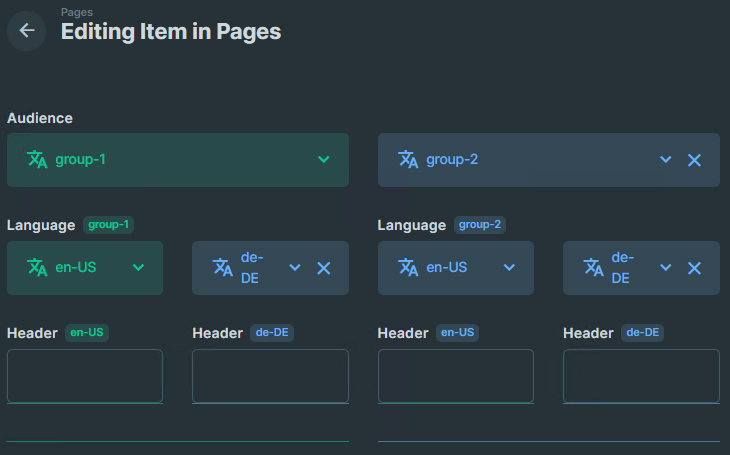
Task: Click de-DE badge on group-2 Header
Action: point(642,333)
